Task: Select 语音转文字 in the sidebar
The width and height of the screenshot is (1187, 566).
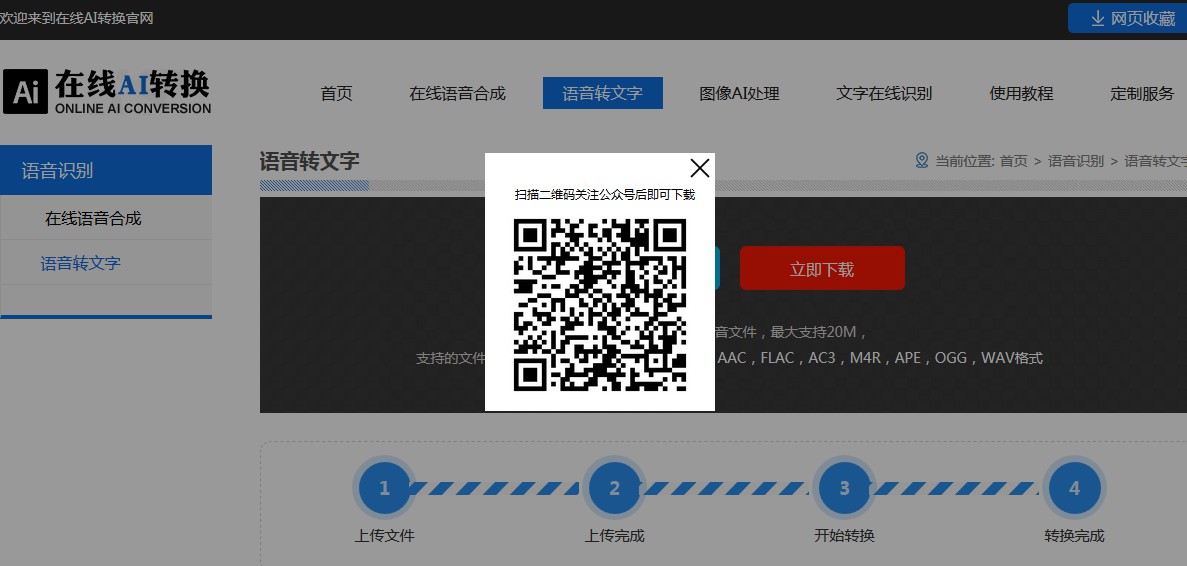Action: [80, 263]
